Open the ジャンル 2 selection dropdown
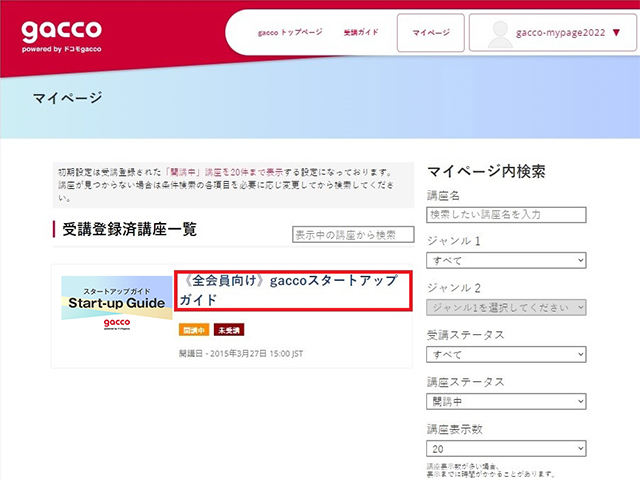The height and width of the screenshot is (480, 640). (505, 308)
